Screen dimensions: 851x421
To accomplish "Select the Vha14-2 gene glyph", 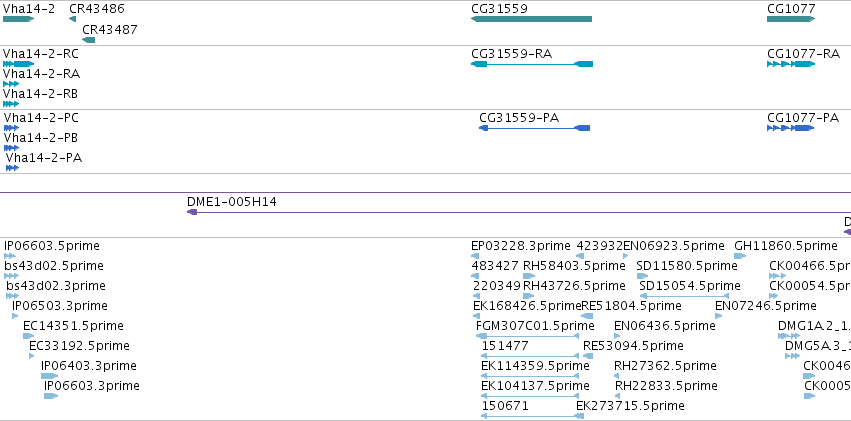I will coord(18,19).
